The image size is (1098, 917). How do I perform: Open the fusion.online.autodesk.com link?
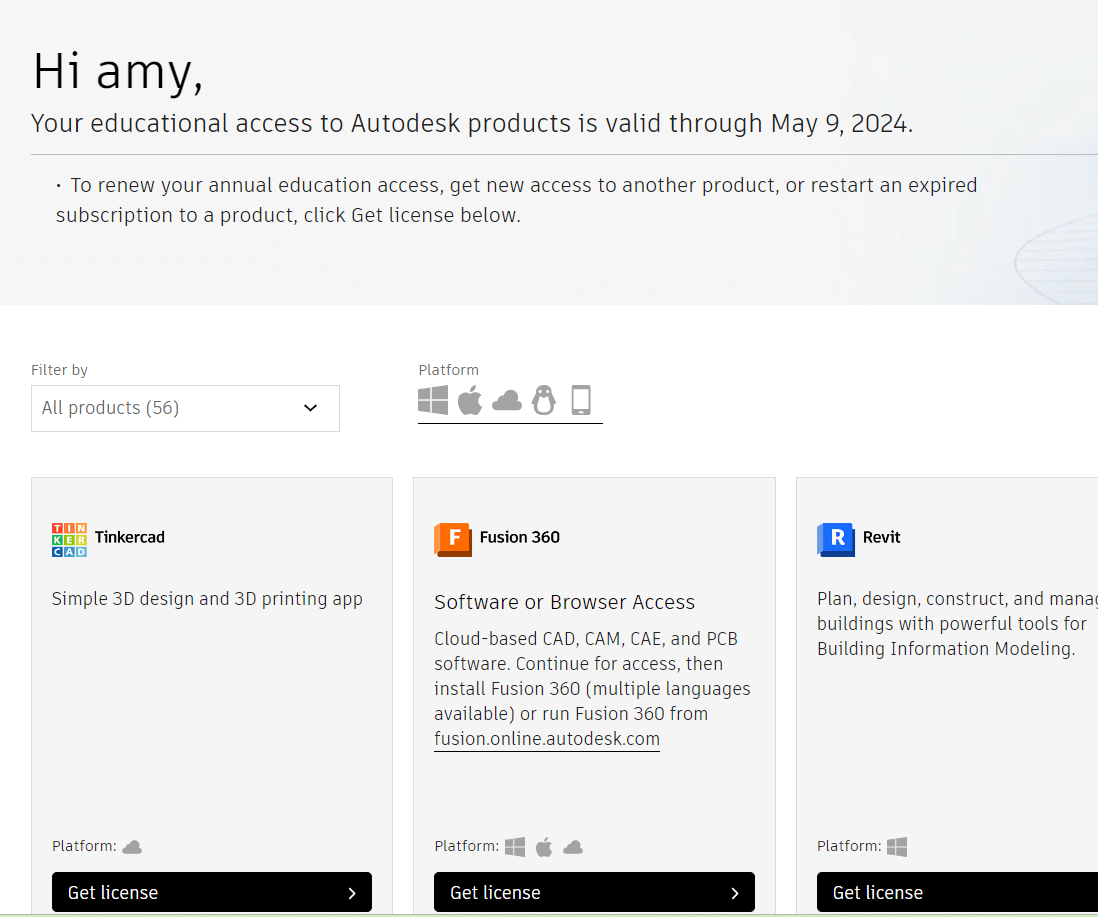click(547, 739)
